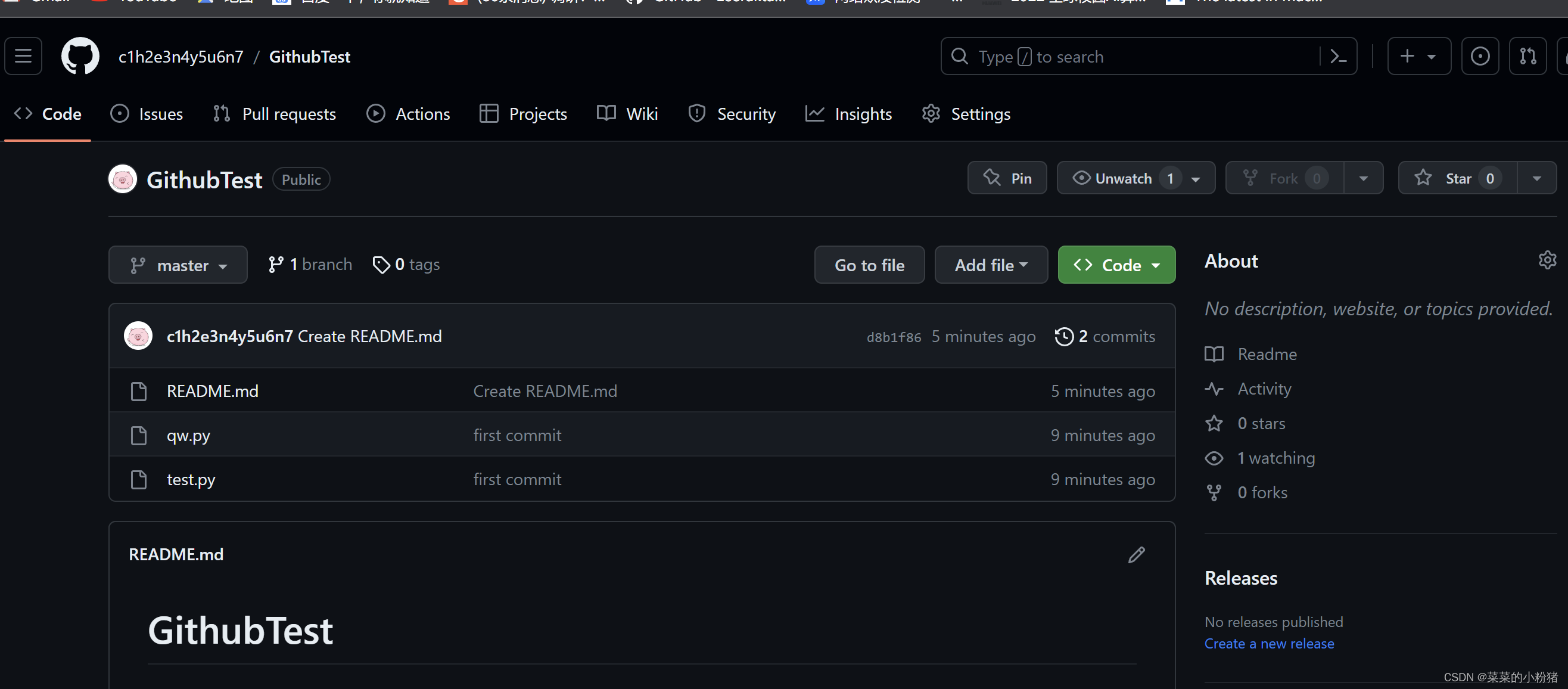
Task: Click the GitHub Octocat logo
Action: tap(80, 57)
